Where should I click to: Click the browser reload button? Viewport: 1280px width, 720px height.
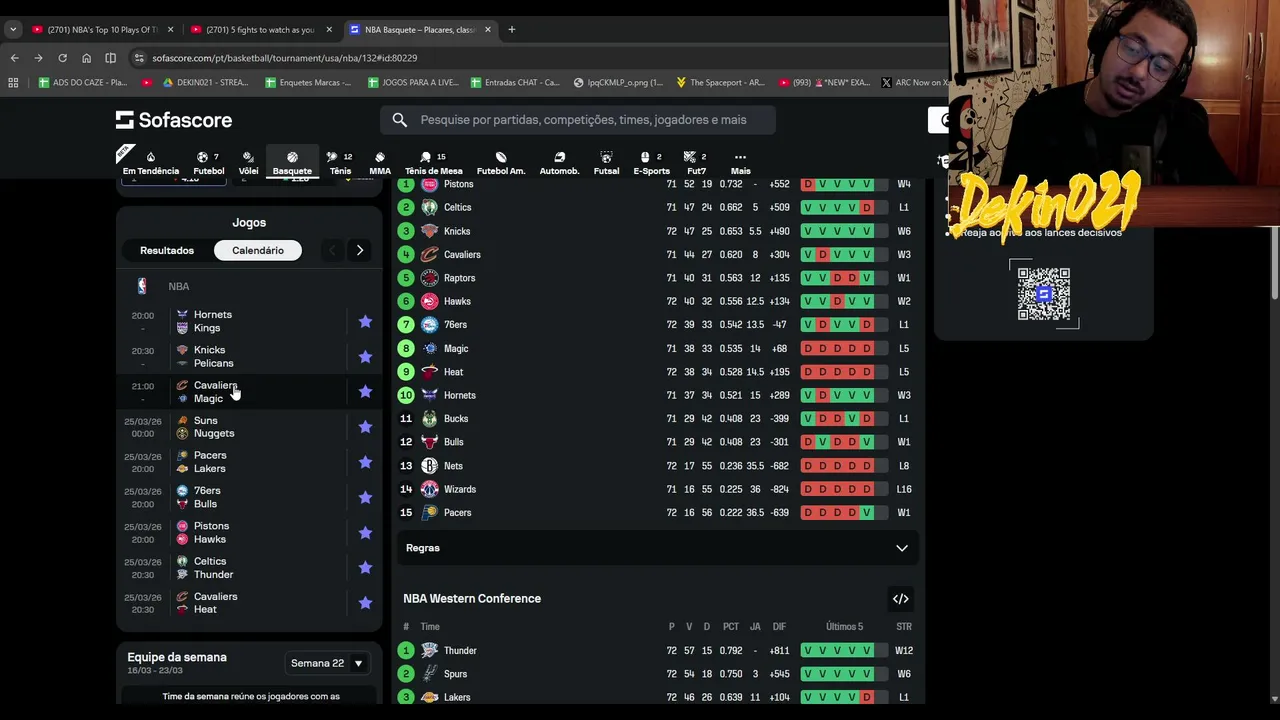62,58
